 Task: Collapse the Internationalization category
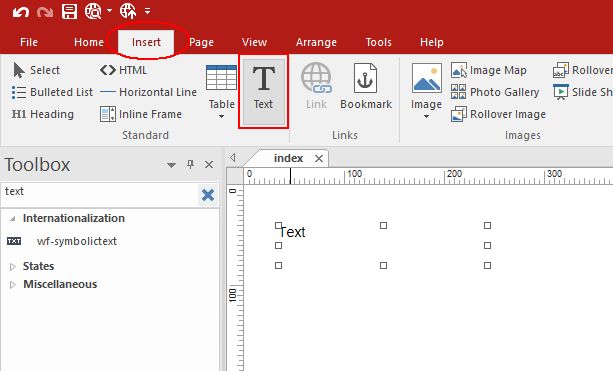coord(13,219)
